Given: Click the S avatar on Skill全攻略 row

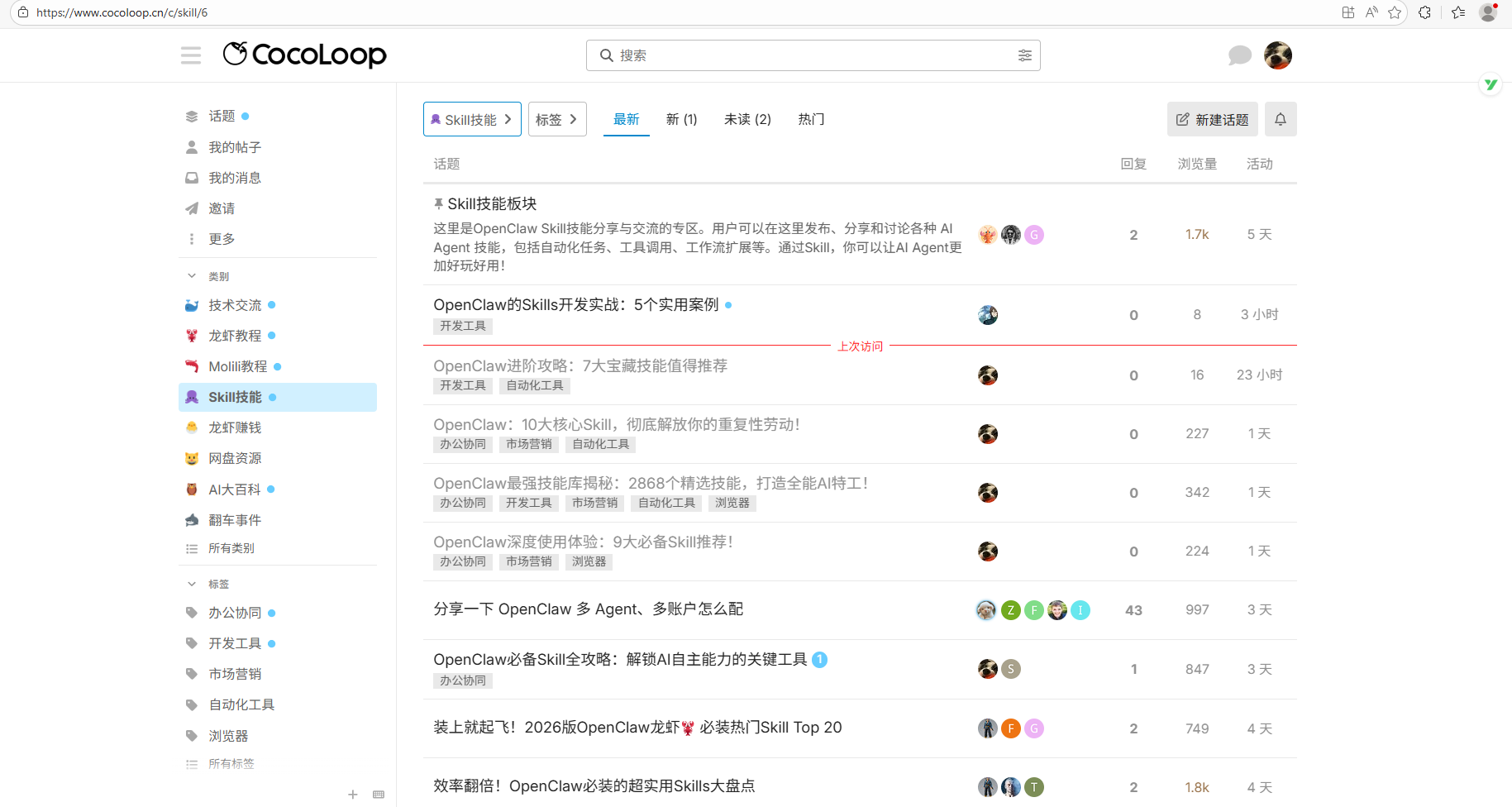Looking at the screenshot, I should [x=1011, y=669].
